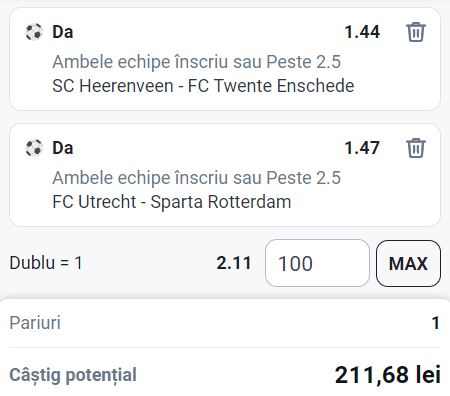Click the market text above SC Heerenveen match
This screenshot has width=450, height=396.
pos(197,62)
